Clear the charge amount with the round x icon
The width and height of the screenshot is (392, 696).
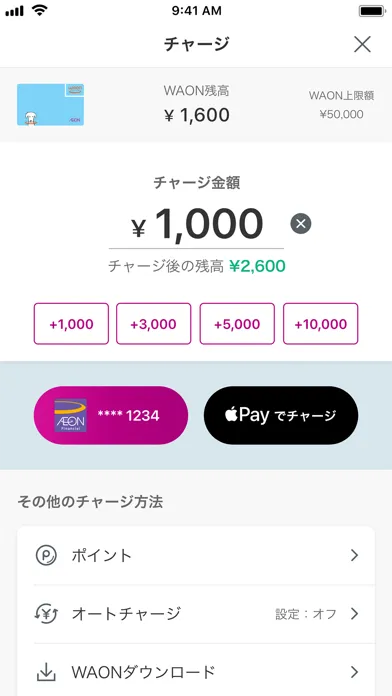pos(301,224)
